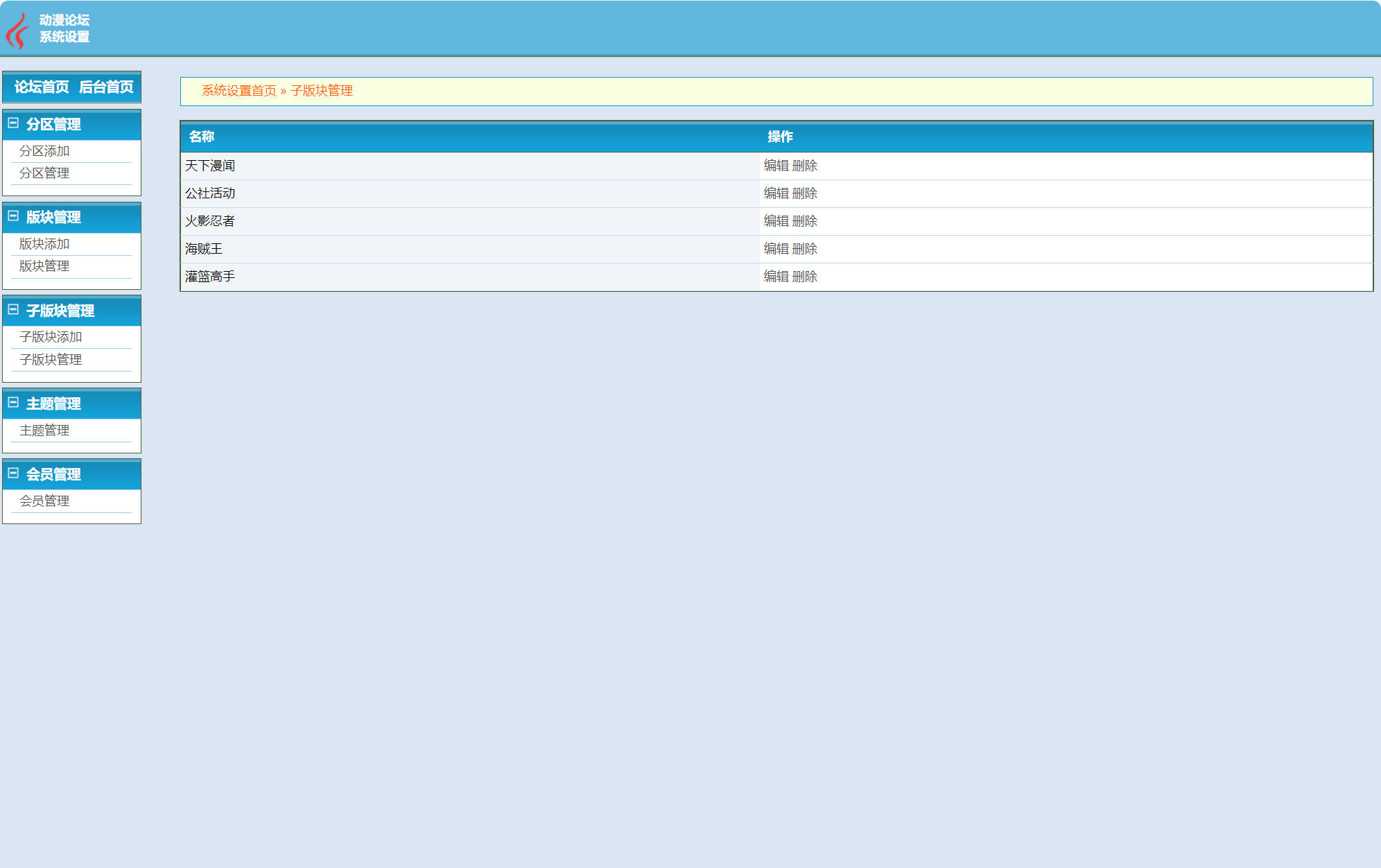The image size is (1381, 868).
Task: Collapse the 子版块管理 section minus icon
Action: pyautogui.click(x=12, y=310)
